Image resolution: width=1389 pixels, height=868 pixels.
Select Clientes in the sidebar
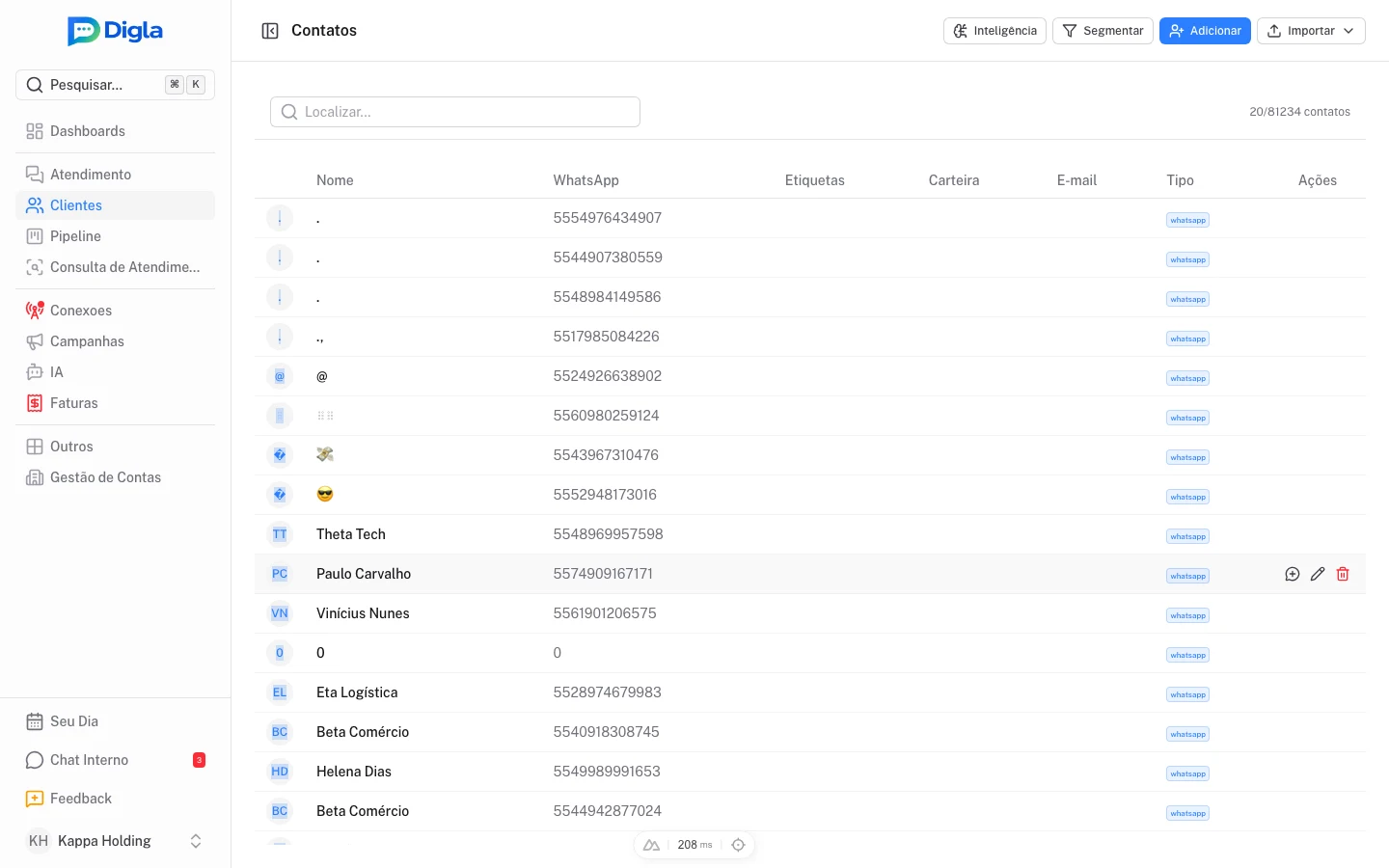click(x=115, y=205)
